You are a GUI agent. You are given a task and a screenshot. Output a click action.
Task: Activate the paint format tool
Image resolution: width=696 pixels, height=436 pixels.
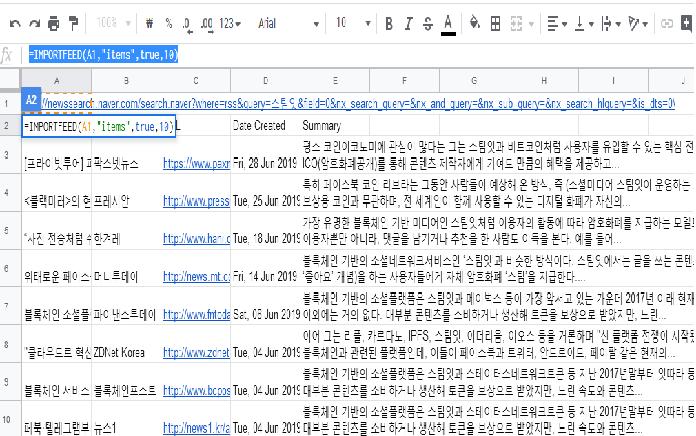point(73,23)
